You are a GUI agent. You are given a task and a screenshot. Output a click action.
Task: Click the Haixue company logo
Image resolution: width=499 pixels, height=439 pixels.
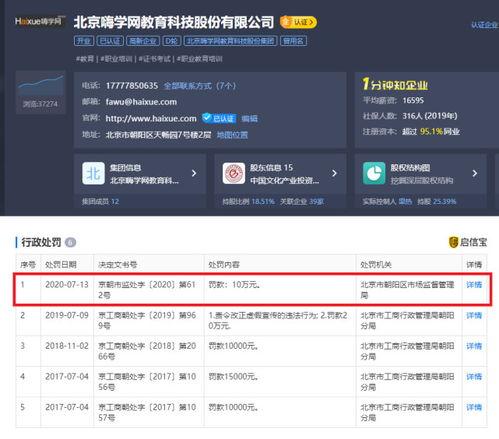coord(39,21)
